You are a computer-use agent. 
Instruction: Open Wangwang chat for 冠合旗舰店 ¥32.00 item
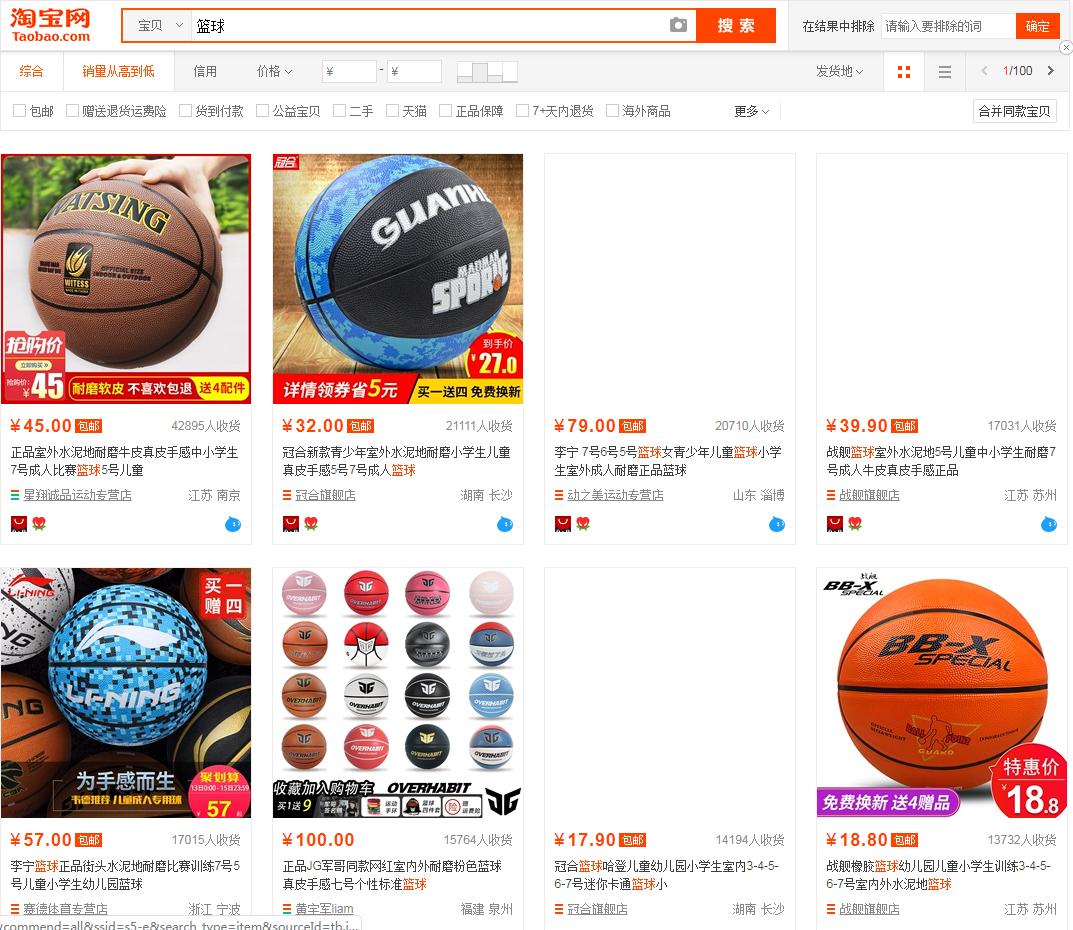click(504, 524)
